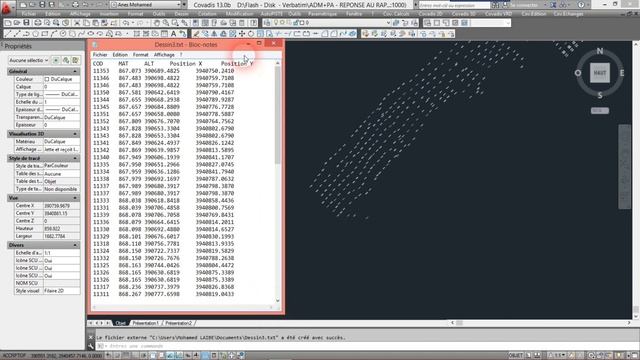Image resolution: width=640 pixels, height=360 pixels.
Task: Click the row starting with 11353 in Notepad
Action: pyautogui.click(x=163, y=71)
